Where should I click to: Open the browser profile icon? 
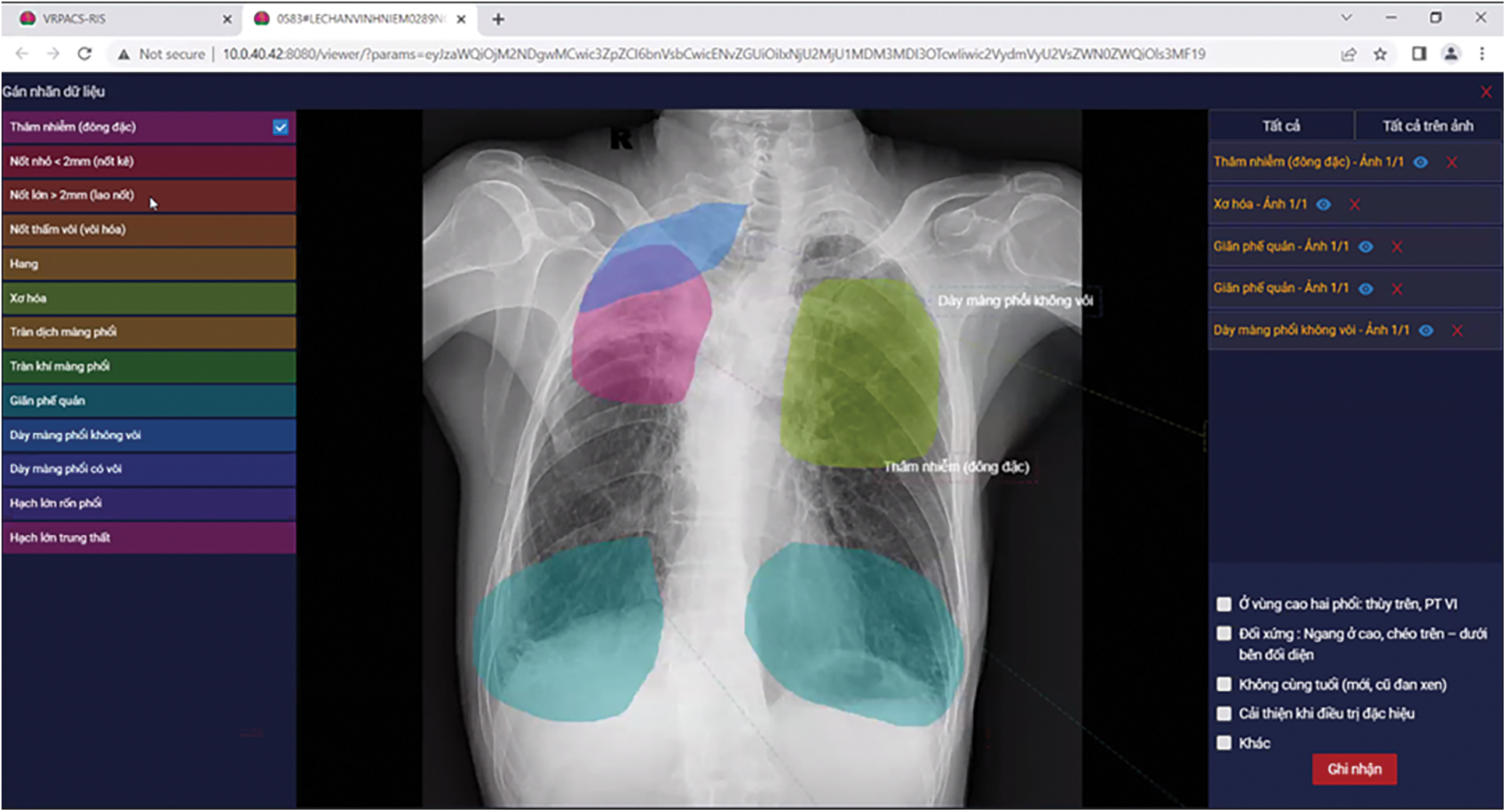point(1451,54)
